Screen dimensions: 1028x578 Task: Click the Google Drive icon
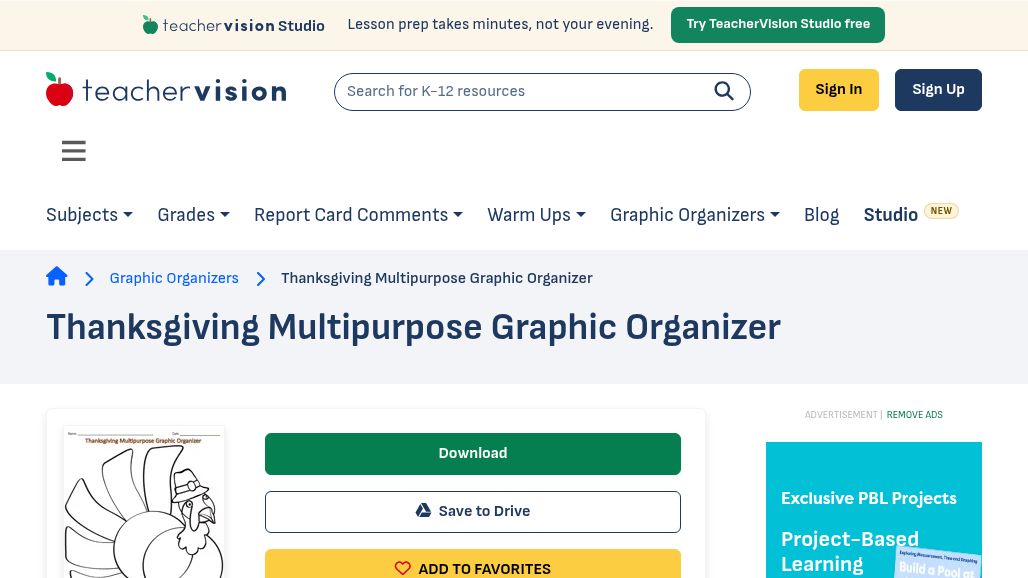coord(424,511)
